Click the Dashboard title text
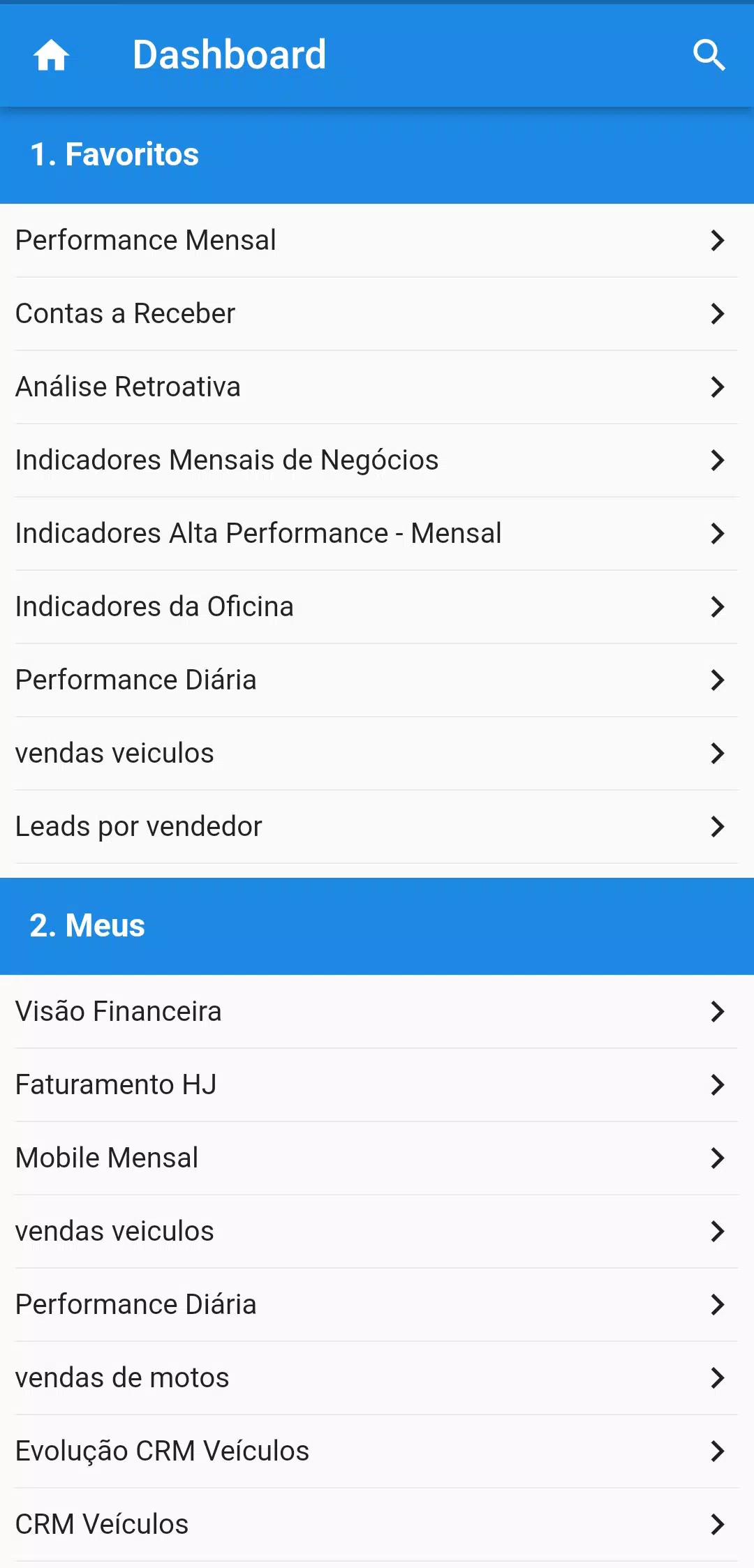Viewport: 754px width, 1568px height. click(x=229, y=55)
